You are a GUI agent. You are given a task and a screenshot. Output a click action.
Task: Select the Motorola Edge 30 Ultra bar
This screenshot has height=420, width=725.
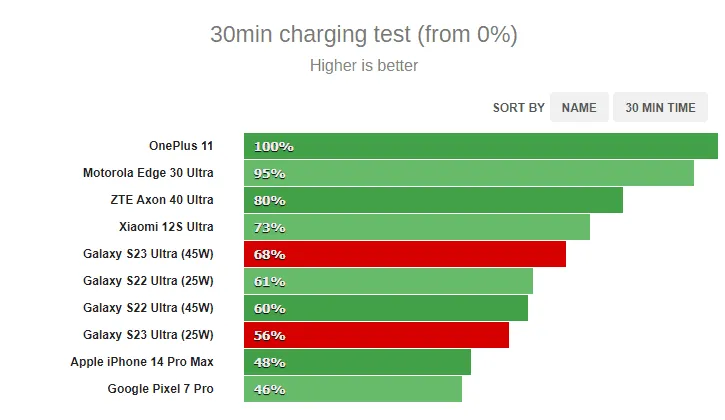tap(468, 173)
